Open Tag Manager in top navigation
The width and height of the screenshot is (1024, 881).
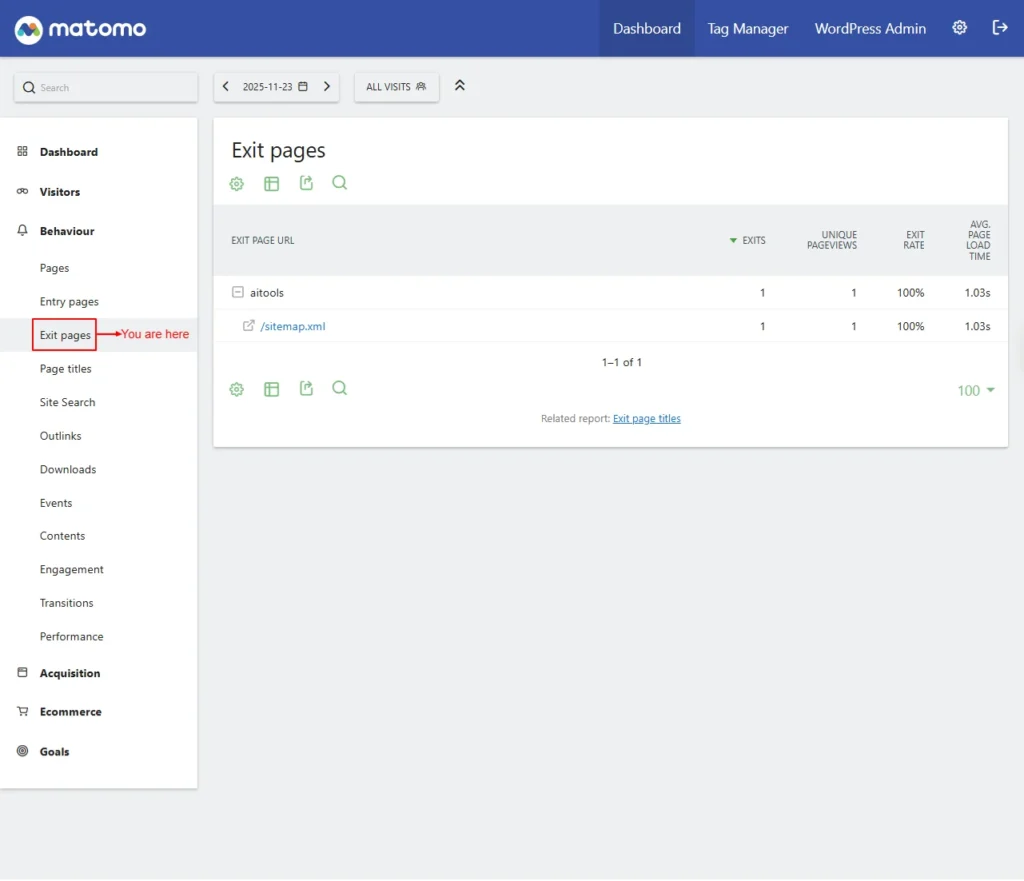748,29
